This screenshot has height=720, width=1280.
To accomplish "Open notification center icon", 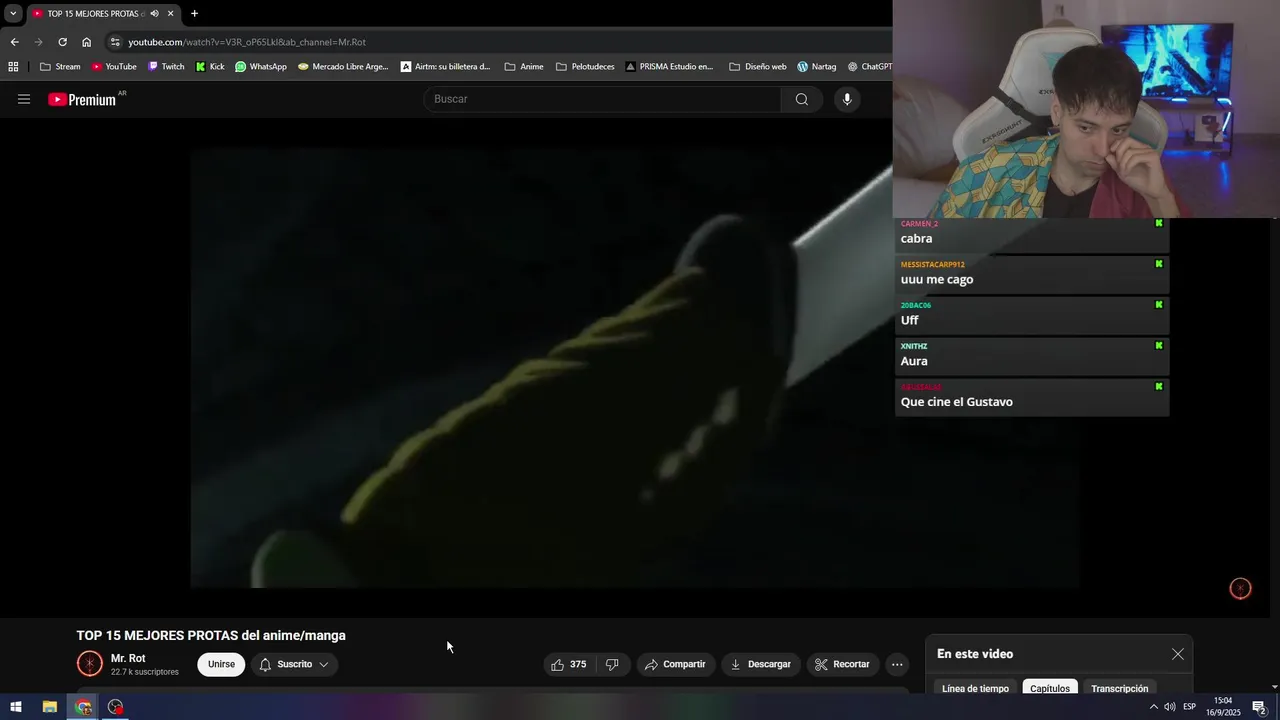I will 1260,707.
